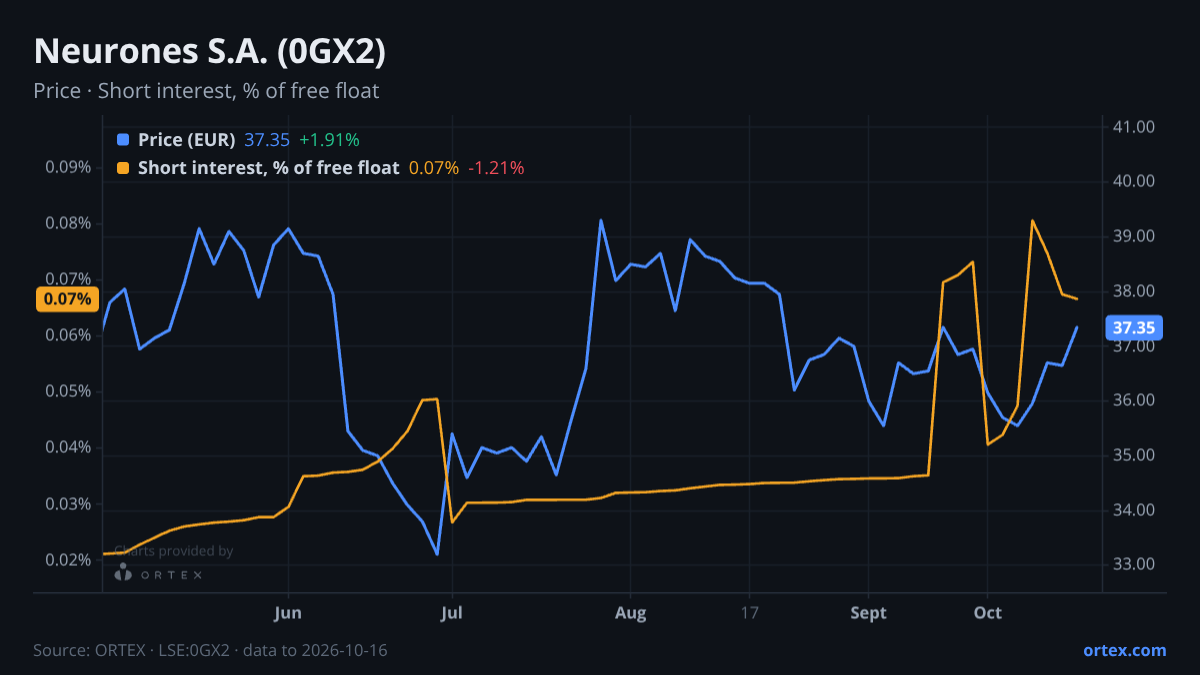Click the 0.05% left axis label
The width and height of the screenshot is (1200, 675).
point(68,391)
